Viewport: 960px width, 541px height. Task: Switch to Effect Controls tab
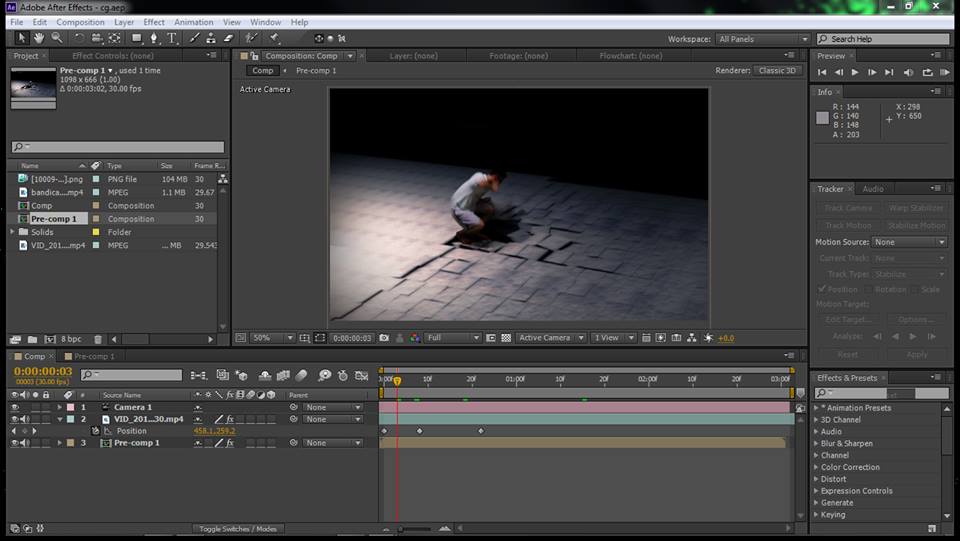click(x=113, y=56)
